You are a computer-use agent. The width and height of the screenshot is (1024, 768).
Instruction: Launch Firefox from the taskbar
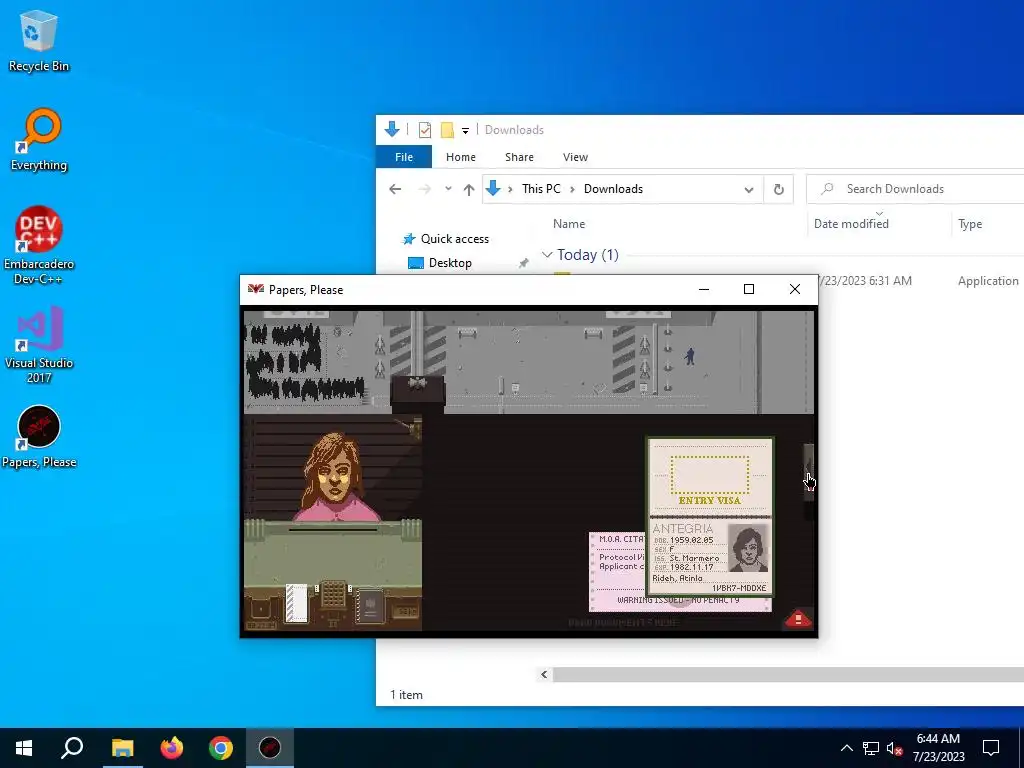pos(172,748)
